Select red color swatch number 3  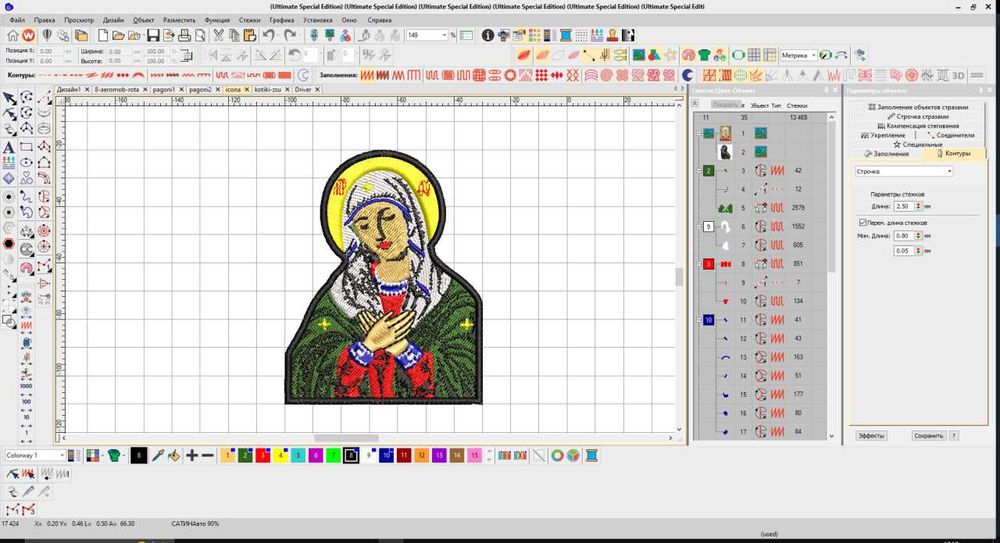[x=263, y=455]
